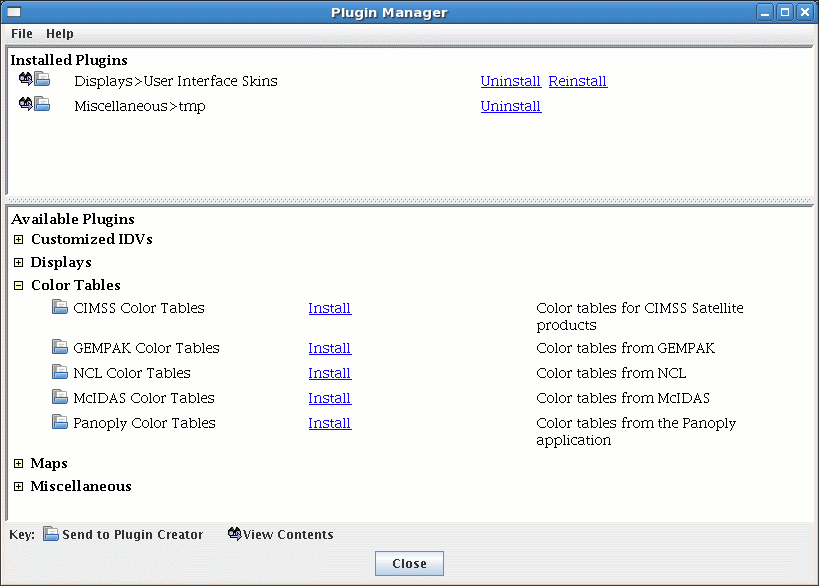
Task: Collapse the Color Tables section
Action: [x=18, y=285]
